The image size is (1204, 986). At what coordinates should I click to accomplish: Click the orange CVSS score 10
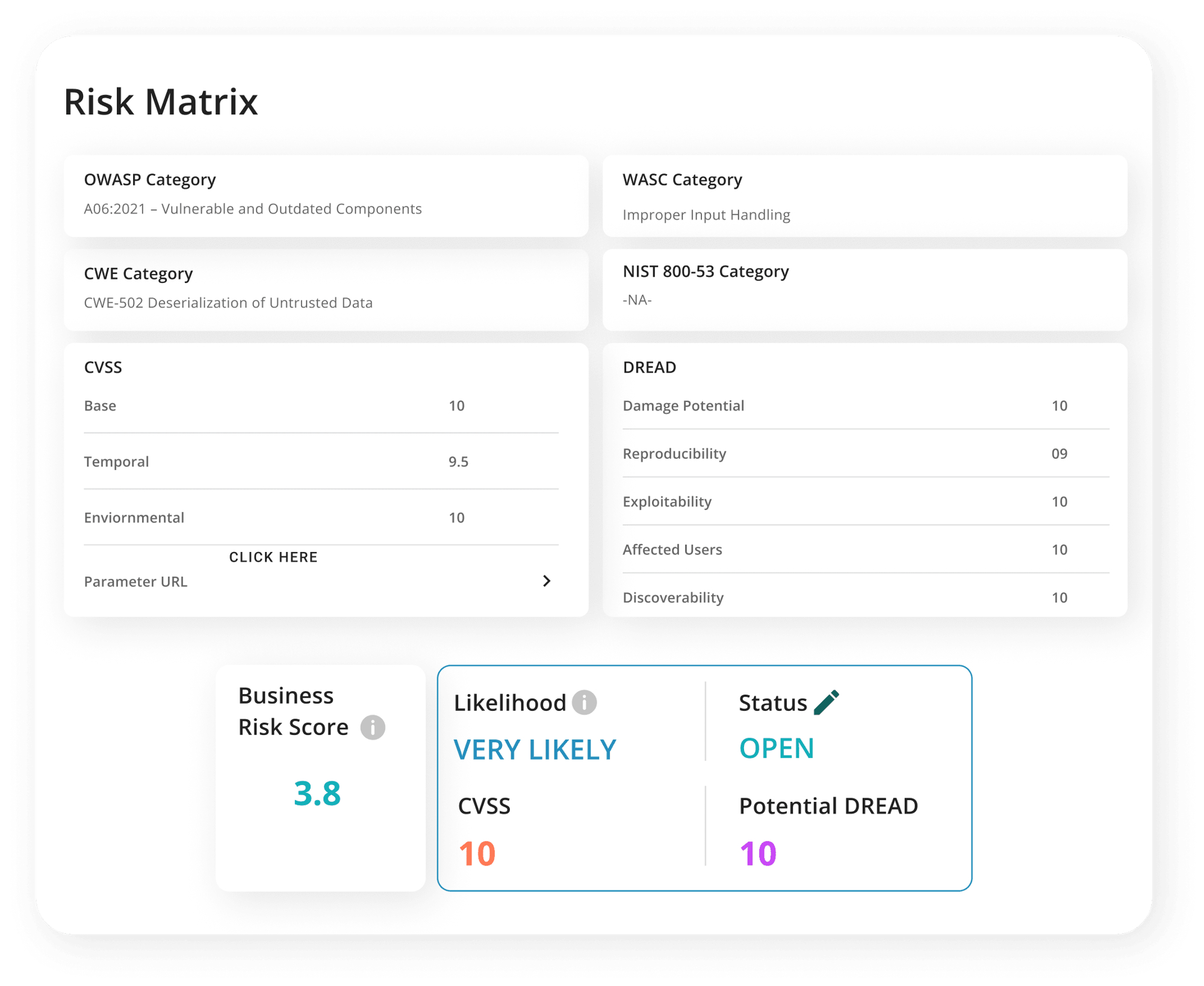pyautogui.click(x=477, y=854)
